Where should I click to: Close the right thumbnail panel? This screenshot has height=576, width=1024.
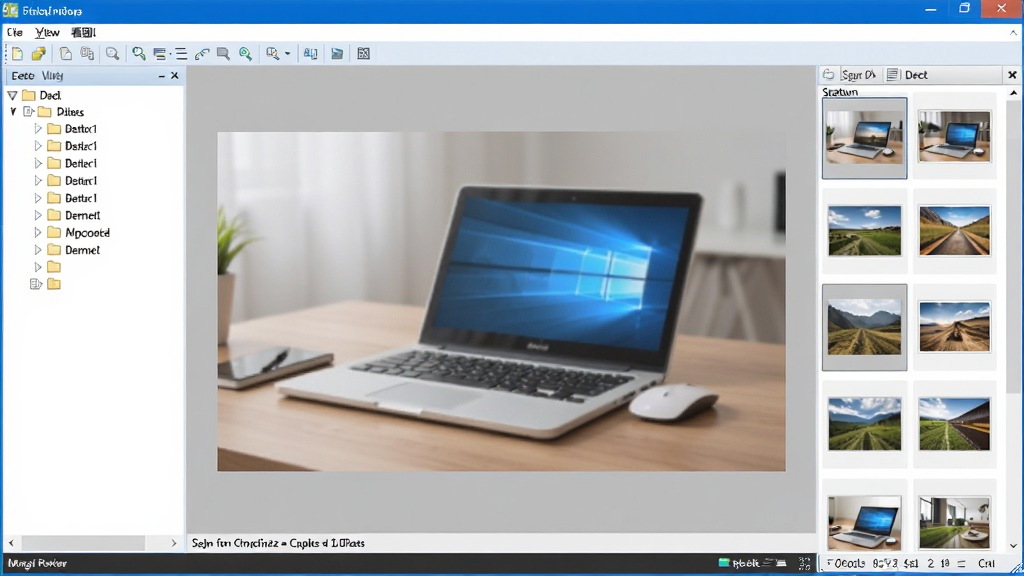click(x=1012, y=75)
